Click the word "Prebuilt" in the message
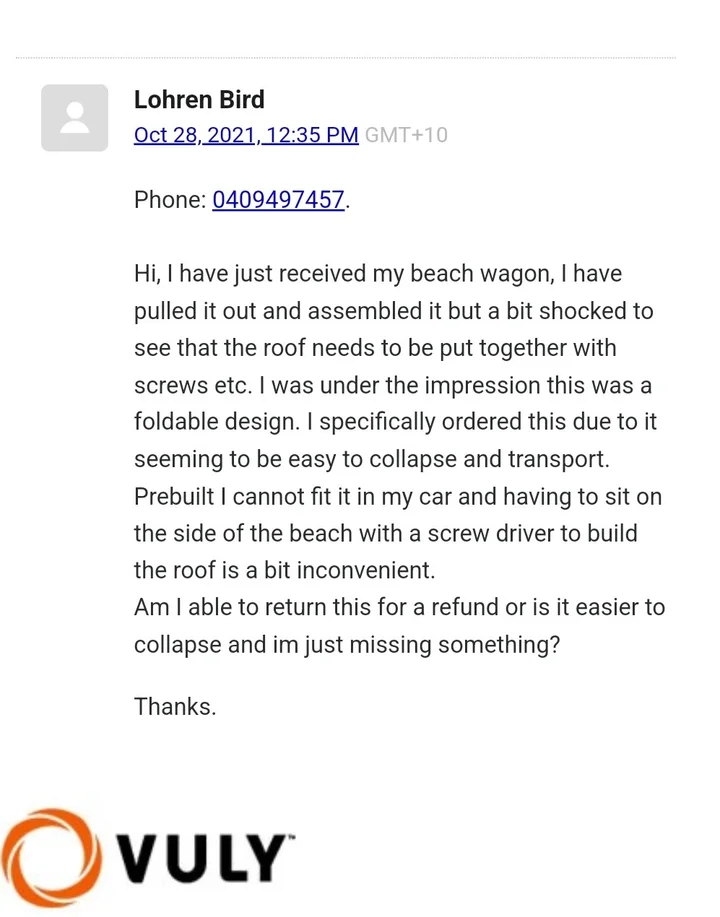720x917 pixels. tap(177, 496)
